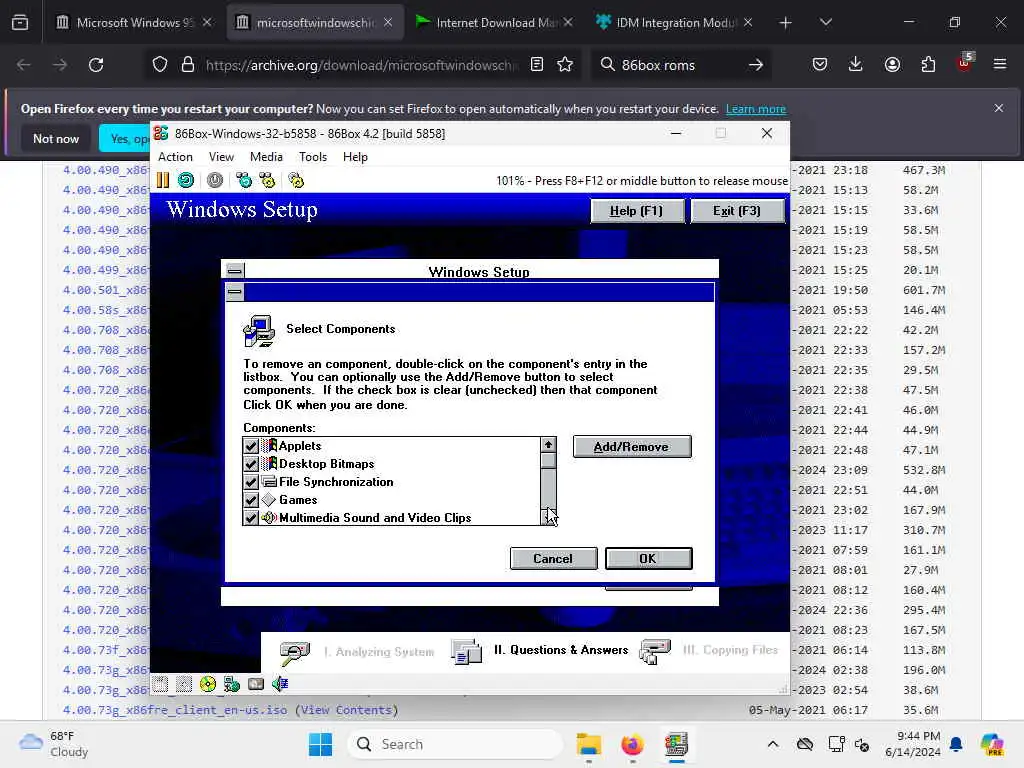Uncheck the Desktop Bitmaps checkbox
The width and height of the screenshot is (1024, 768).
pyautogui.click(x=251, y=464)
